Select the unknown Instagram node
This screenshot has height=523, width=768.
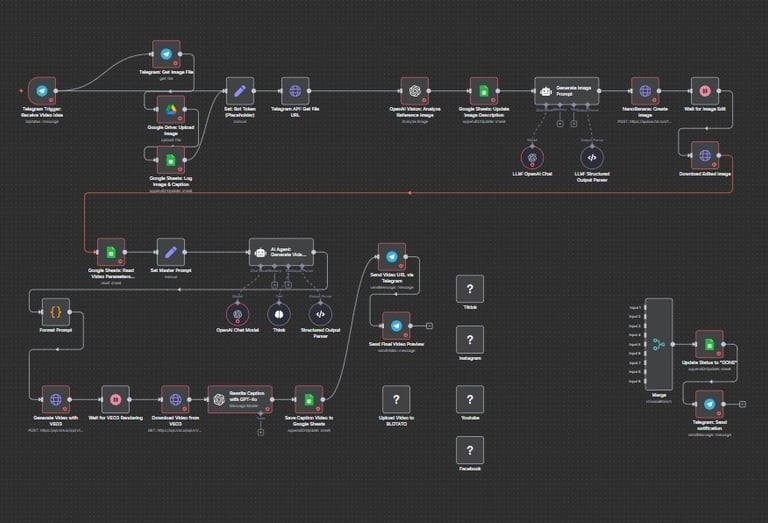pyautogui.click(x=470, y=339)
